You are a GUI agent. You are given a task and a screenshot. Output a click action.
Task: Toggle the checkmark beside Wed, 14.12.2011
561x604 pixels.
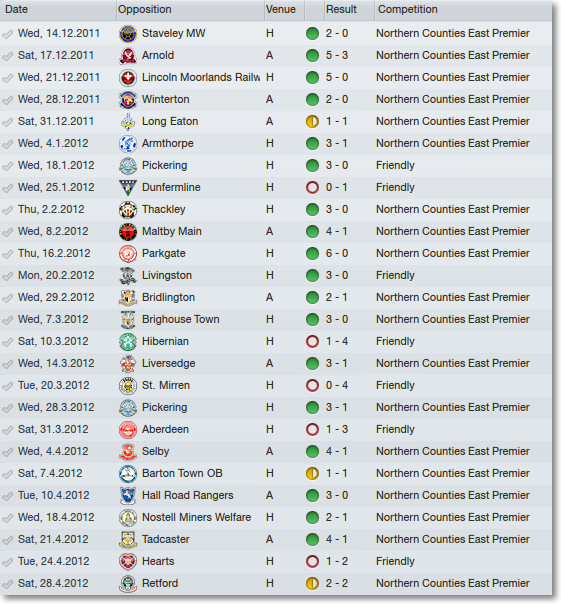[7, 34]
